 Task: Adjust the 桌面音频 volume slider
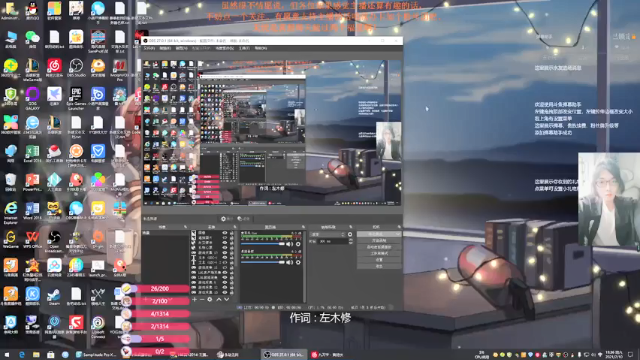[262, 262]
